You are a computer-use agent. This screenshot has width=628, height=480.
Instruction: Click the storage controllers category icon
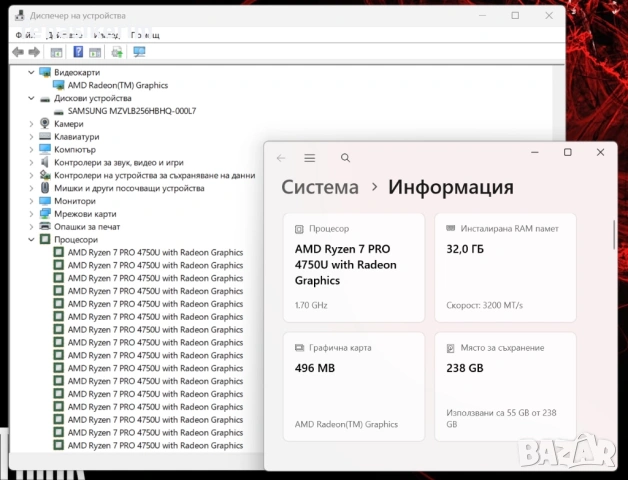point(45,175)
